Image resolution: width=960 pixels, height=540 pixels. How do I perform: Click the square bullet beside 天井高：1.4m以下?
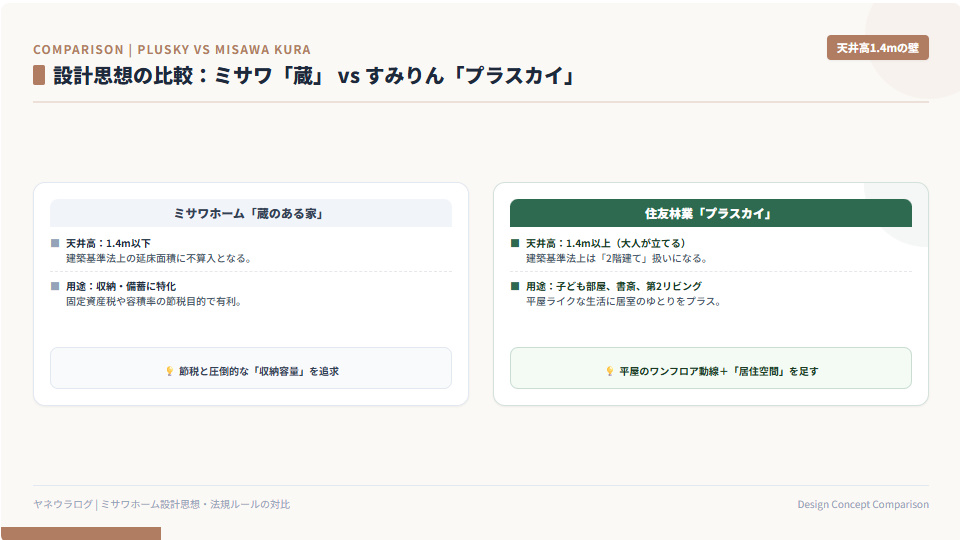click(55, 243)
